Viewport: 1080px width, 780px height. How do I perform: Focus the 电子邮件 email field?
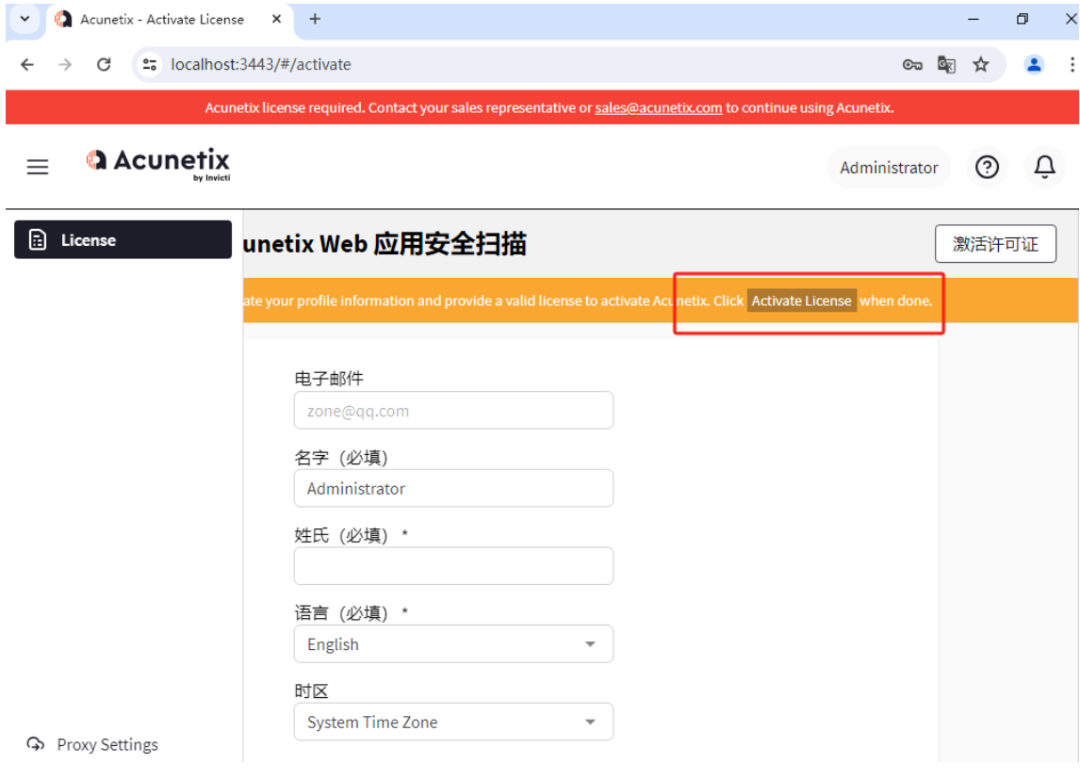pyautogui.click(x=453, y=411)
